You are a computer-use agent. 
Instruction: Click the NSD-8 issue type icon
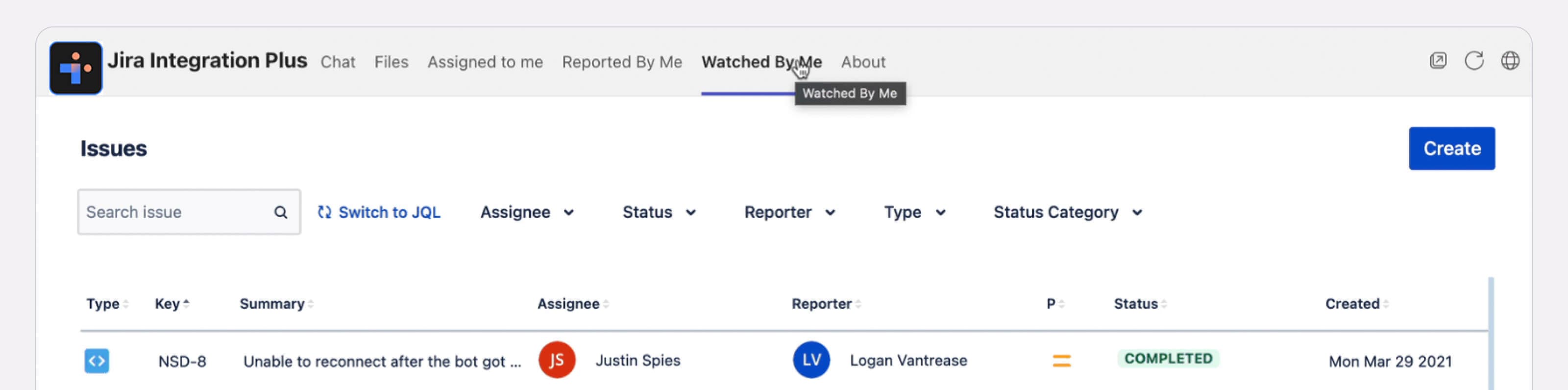(x=97, y=361)
